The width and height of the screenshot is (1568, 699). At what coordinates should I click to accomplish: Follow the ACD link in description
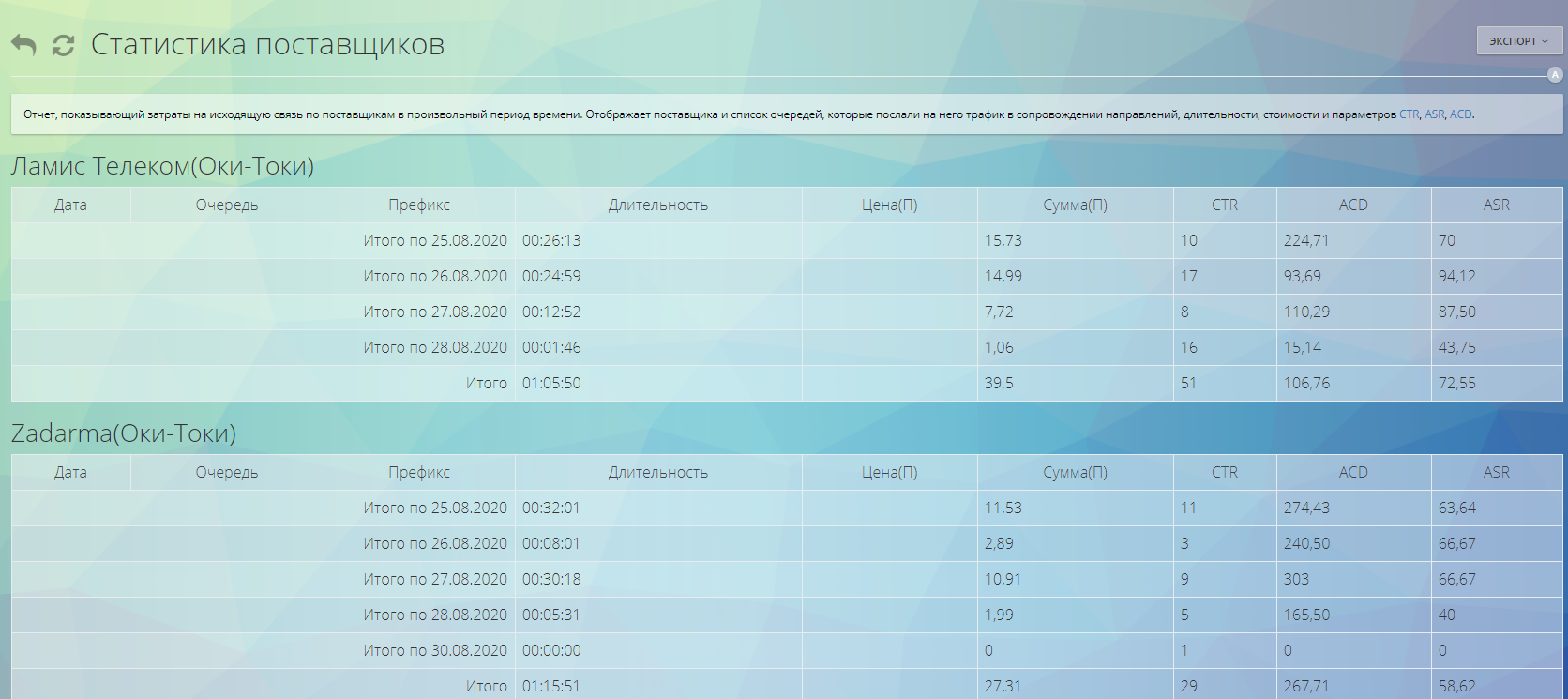click(1460, 114)
